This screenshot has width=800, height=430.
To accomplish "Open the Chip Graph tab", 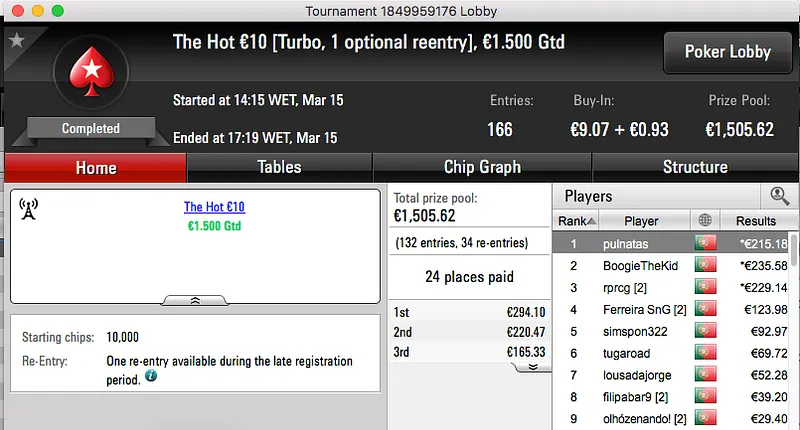I will point(482,167).
